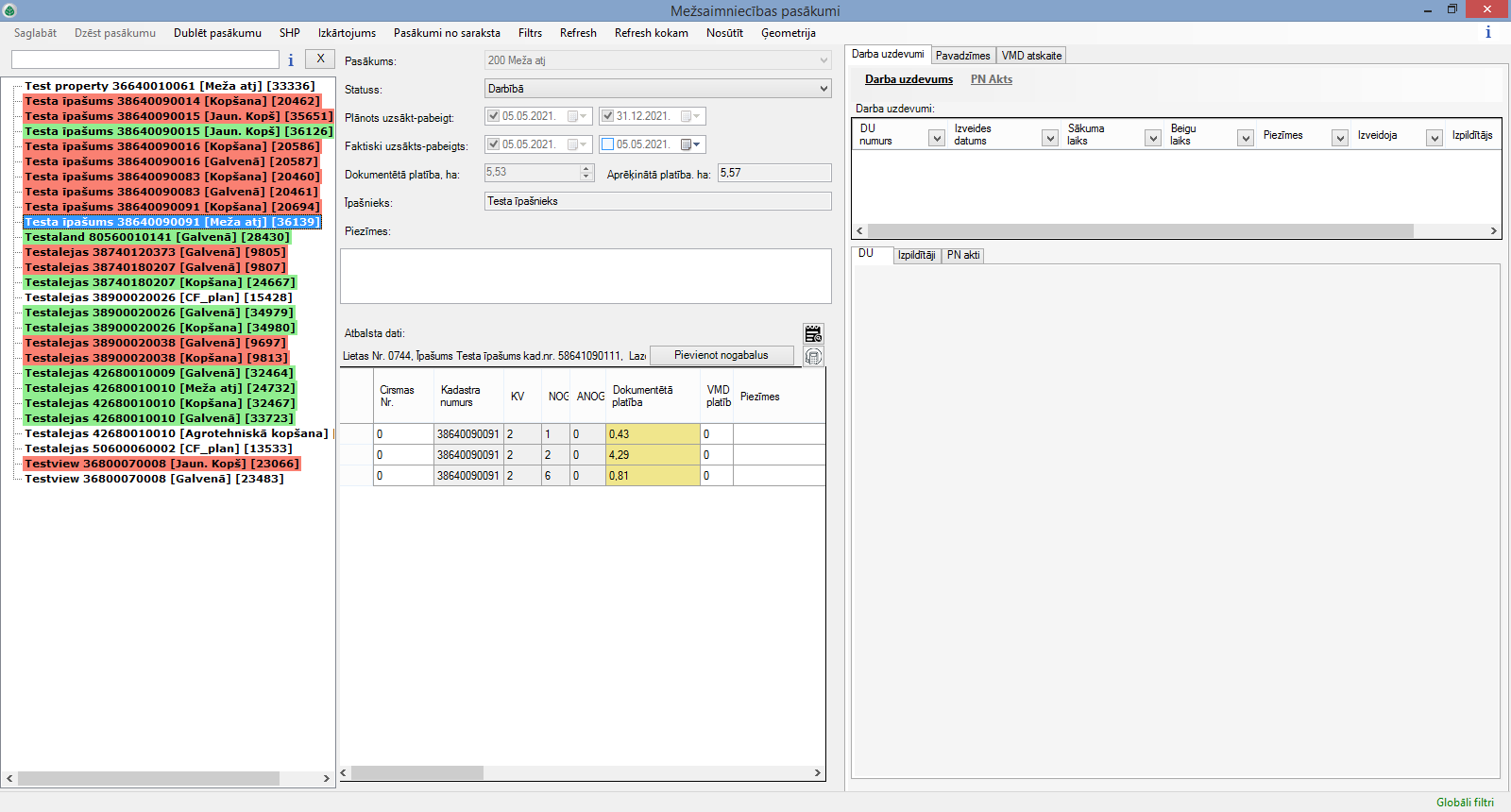
Task: Open calendar picker for actual end date
Action: 691,144
